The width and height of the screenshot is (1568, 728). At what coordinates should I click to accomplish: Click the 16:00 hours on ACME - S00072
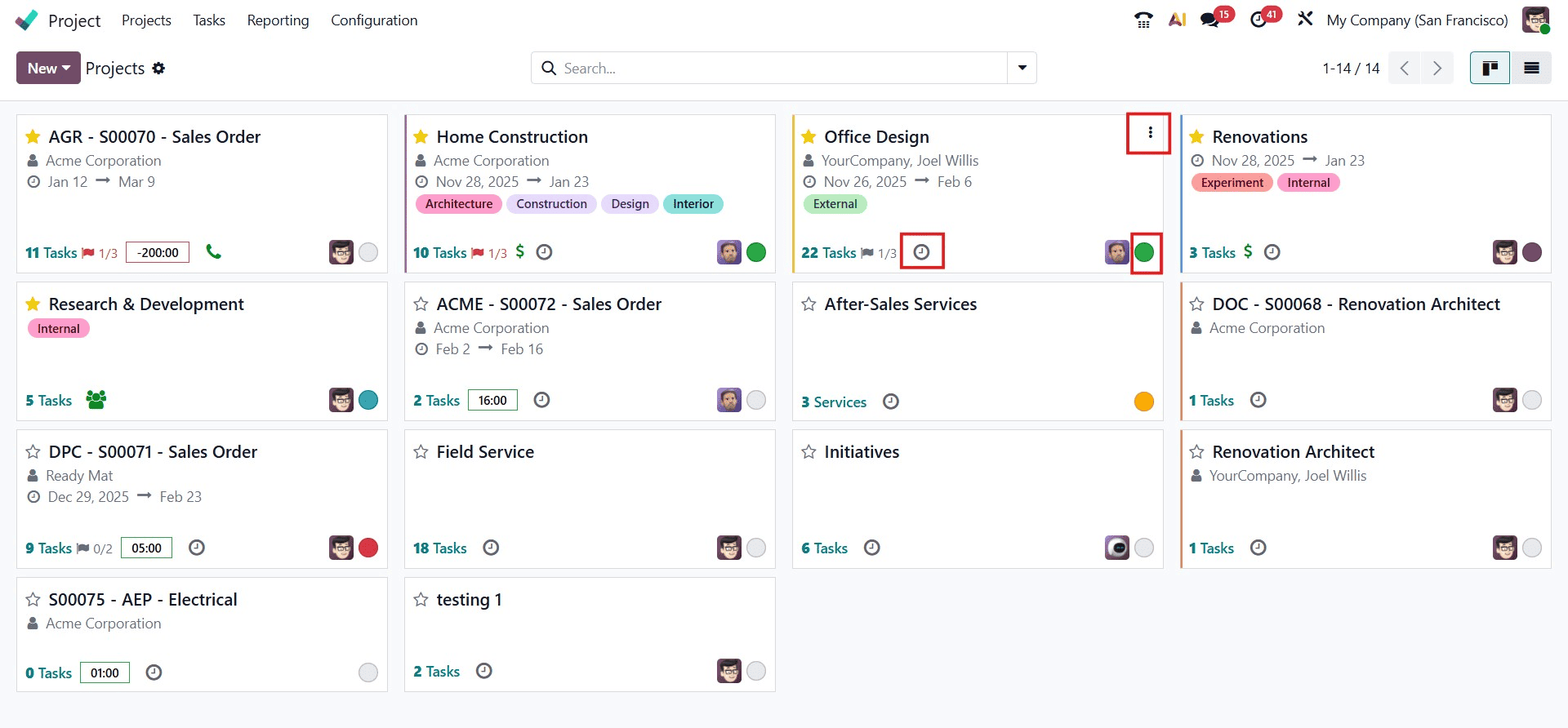click(x=492, y=400)
